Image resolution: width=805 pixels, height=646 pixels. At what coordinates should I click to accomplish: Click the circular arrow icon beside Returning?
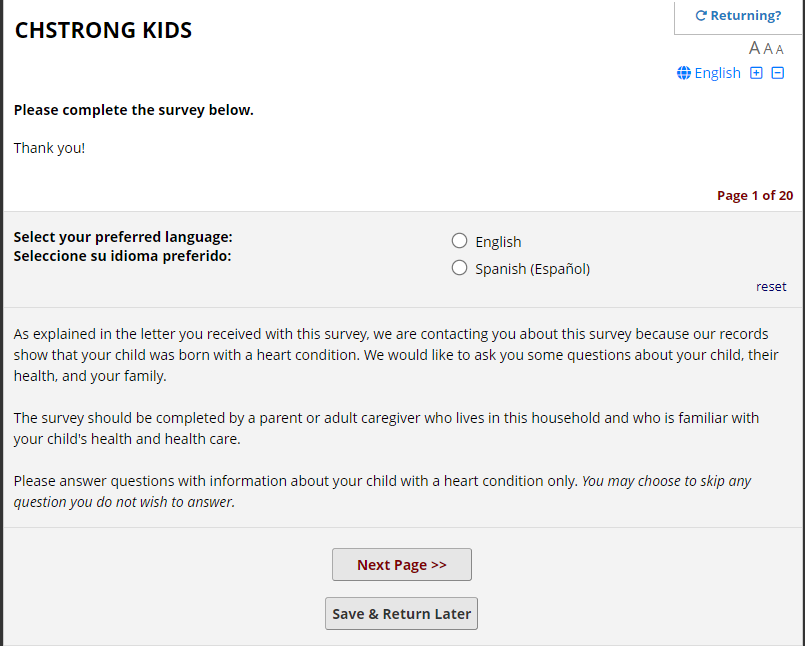coord(701,16)
